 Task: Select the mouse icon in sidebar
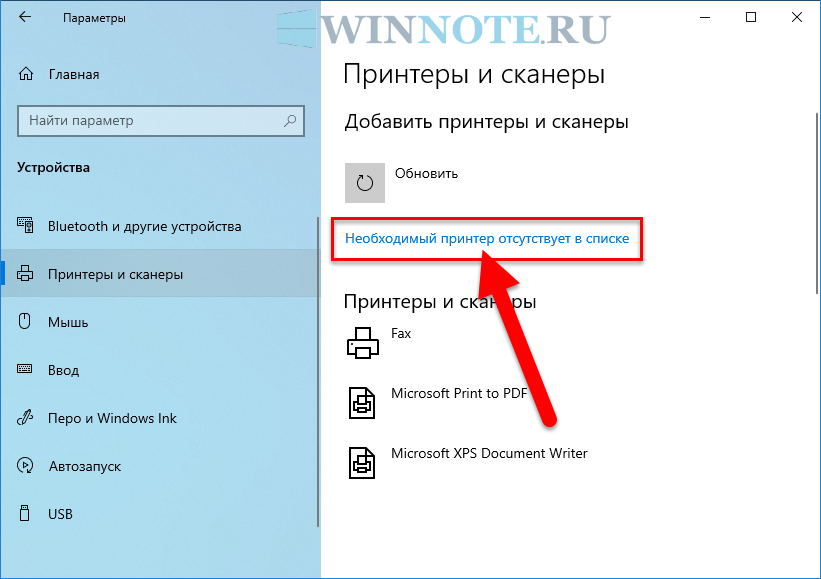point(25,321)
